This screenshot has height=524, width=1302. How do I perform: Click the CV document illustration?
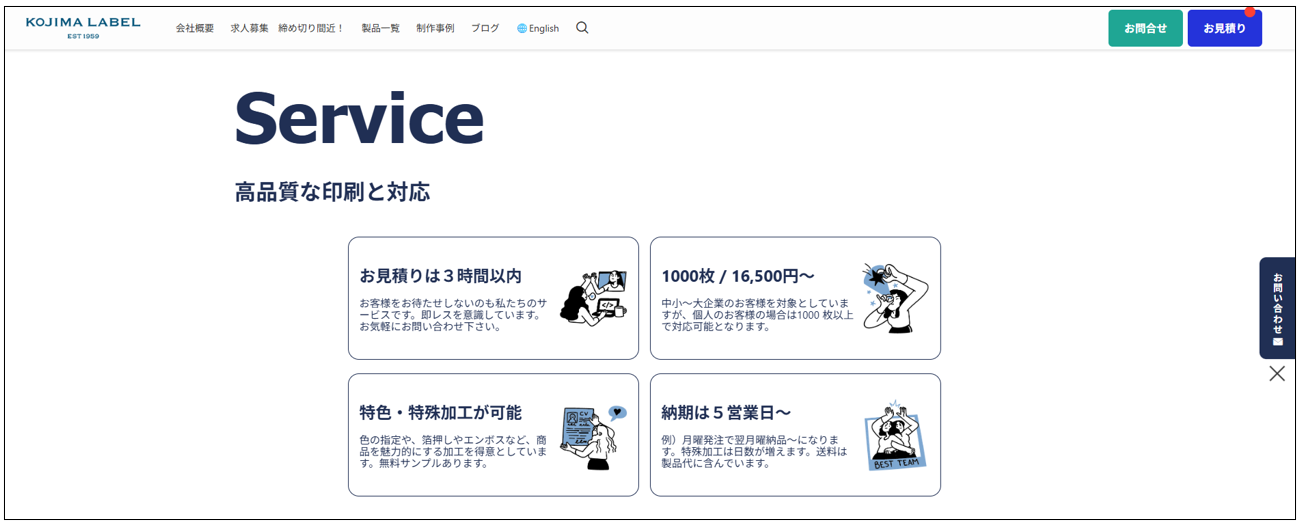click(x=593, y=436)
